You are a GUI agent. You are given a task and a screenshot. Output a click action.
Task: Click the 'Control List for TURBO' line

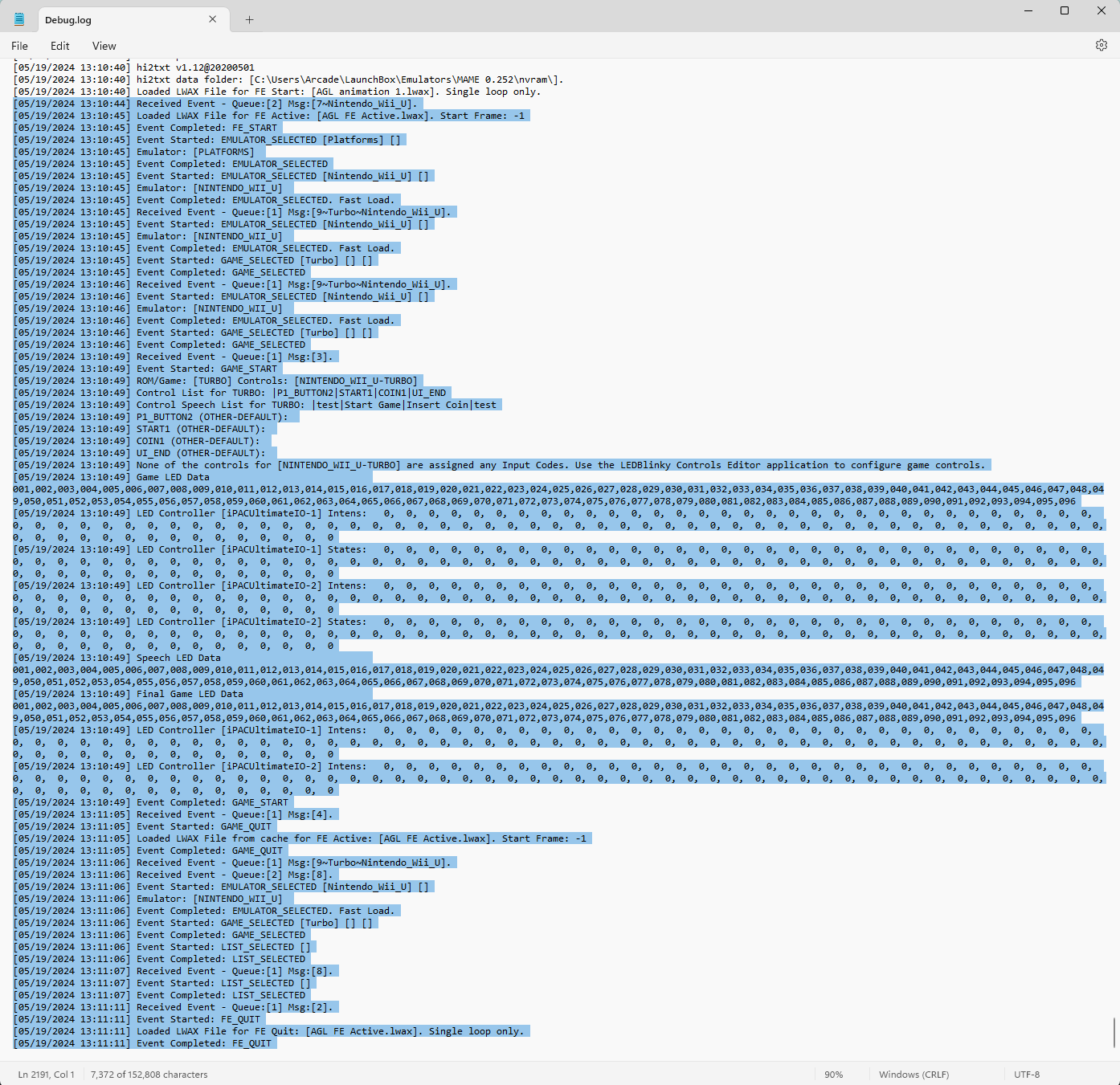point(229,393)
